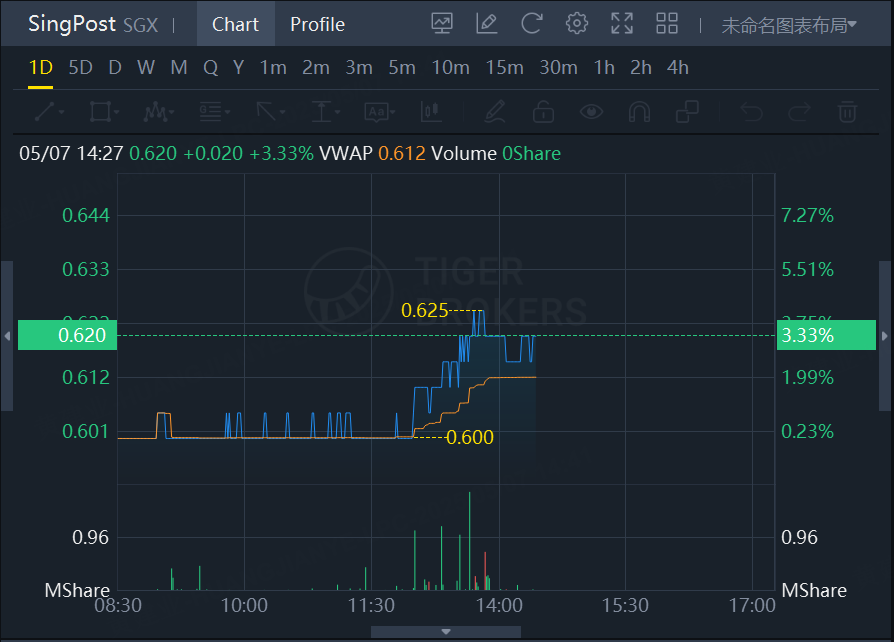894x642 pixels.
Task: Click the 11:30 time axis label
Action: [x=371, y=606]
